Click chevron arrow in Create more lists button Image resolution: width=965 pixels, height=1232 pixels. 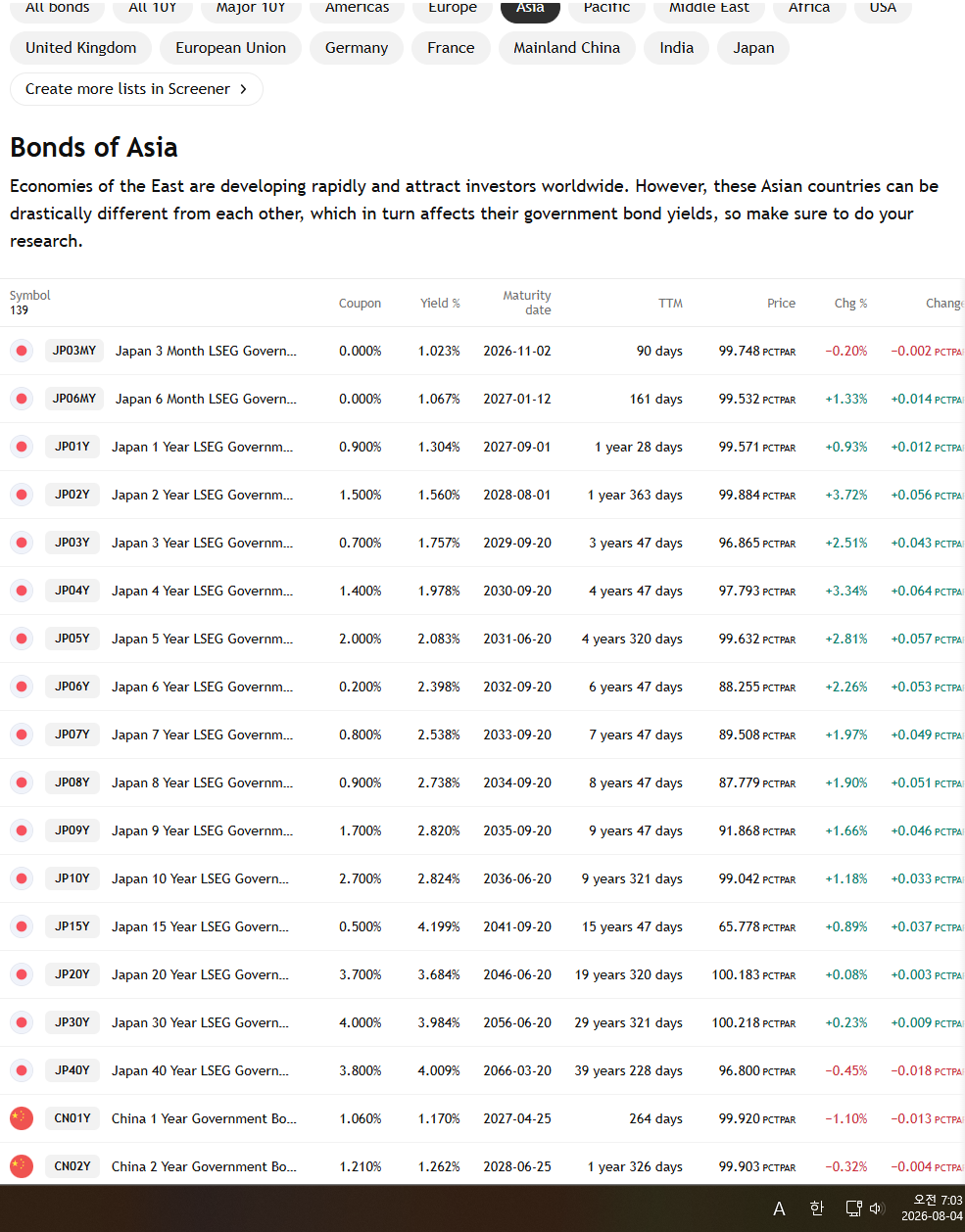tap(243, 89)
